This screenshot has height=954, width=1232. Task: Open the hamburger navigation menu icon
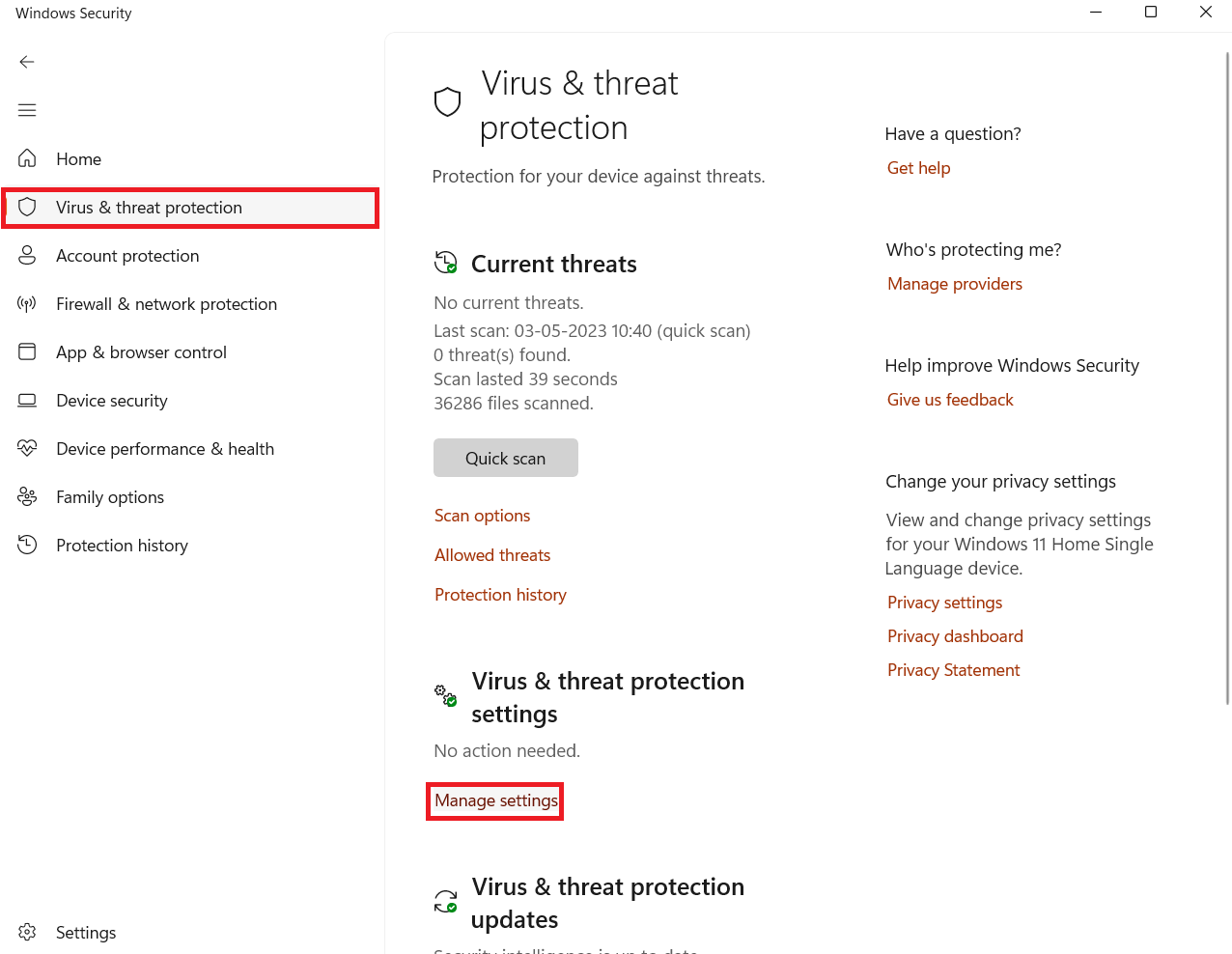[x=27, y=110]
